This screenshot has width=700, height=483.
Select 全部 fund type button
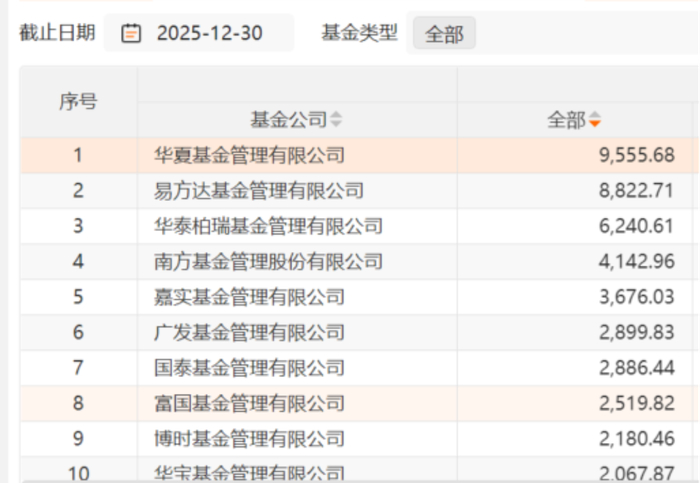point(444,33)
